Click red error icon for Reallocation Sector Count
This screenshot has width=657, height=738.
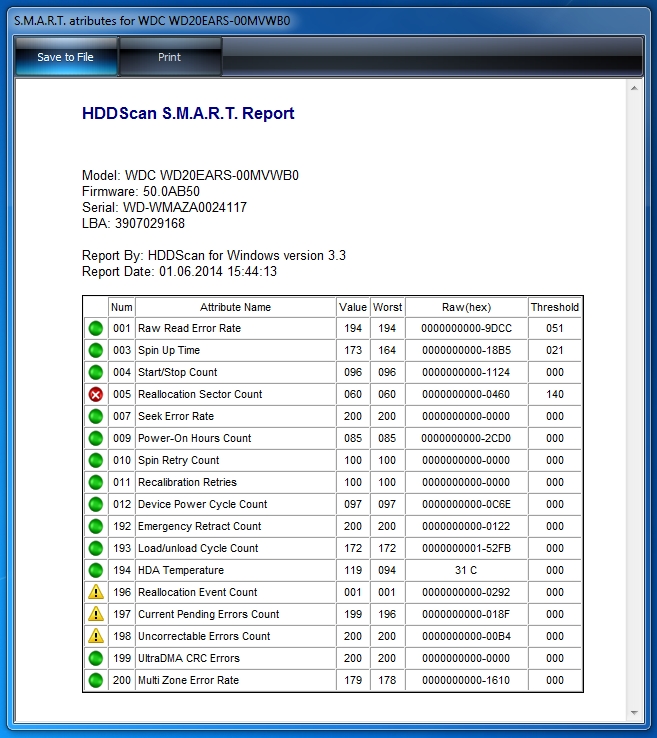click(96, 394)
